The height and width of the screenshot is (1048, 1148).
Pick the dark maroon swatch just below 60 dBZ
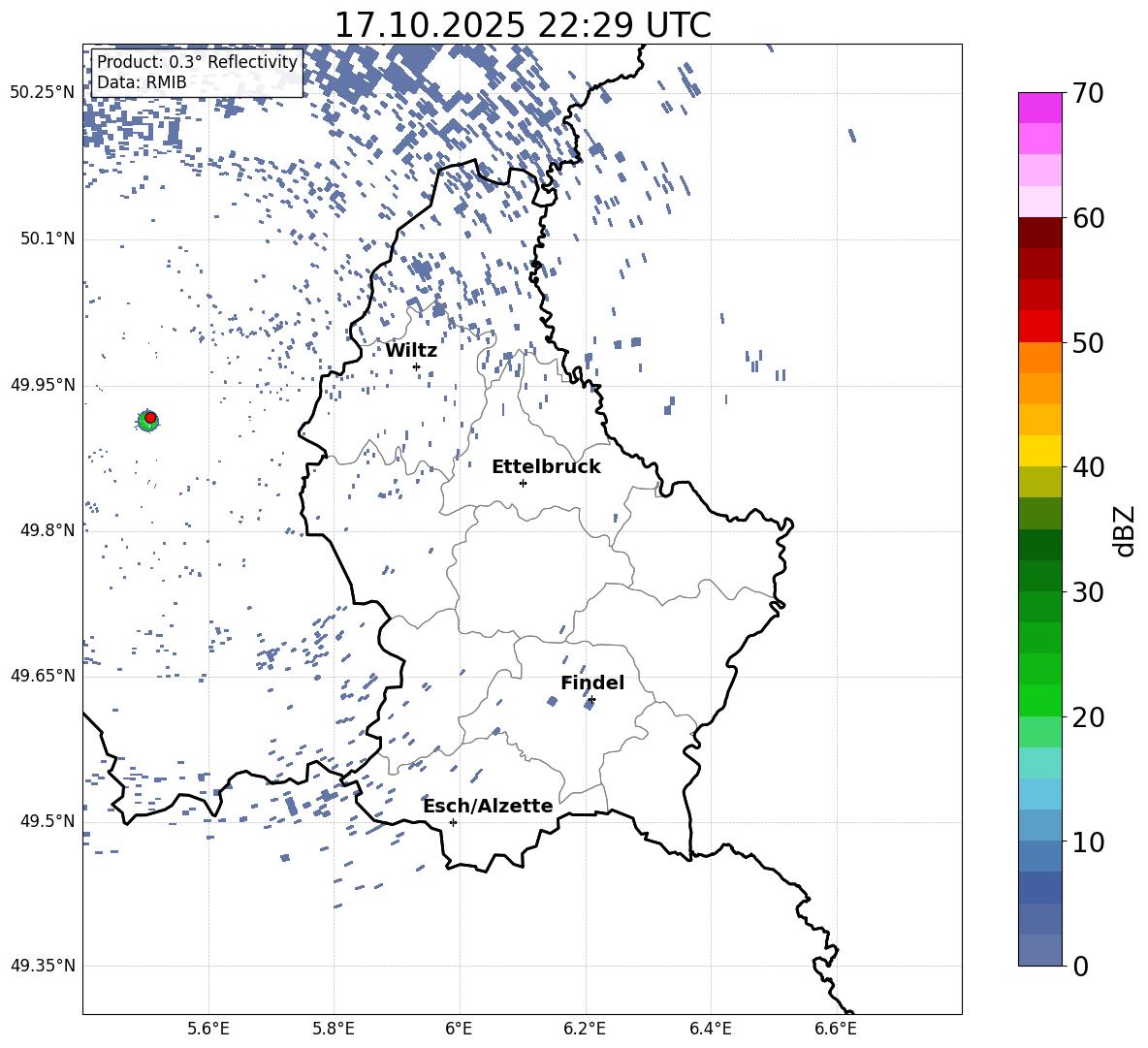[x=1039, y=233]
